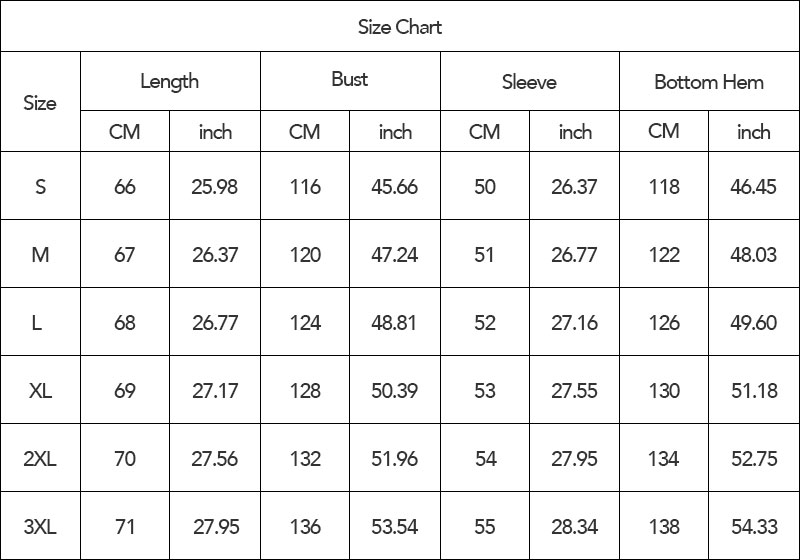The width and height of the screenshot is (800, 560).
Task: Click the 28.34 sleeve inch value
Action: click(575, 527)
